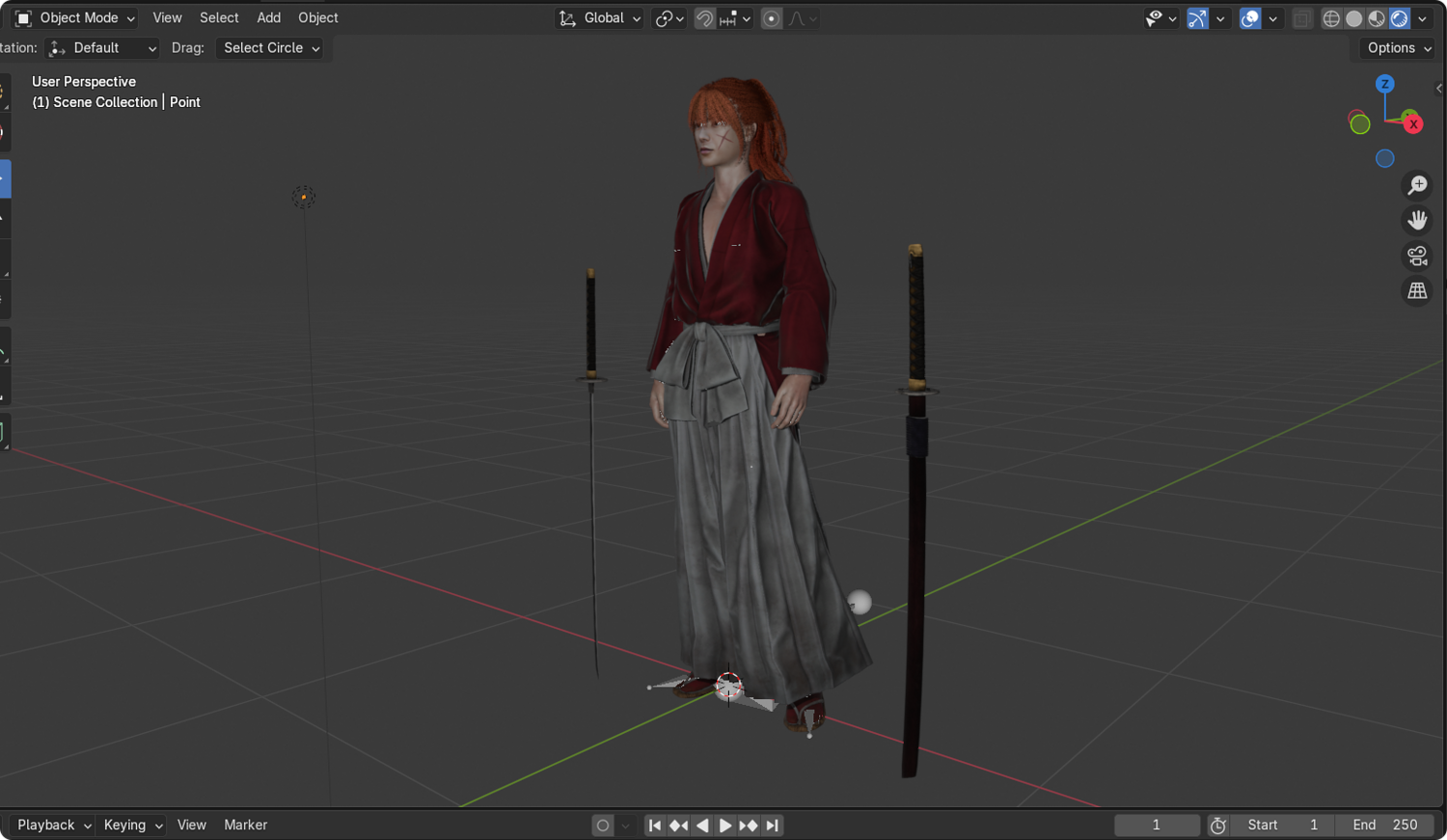Image resolution: width=1447 pixels, height=840 pixels.
Task: Open the View menu in the viewport header
Action: [x=167, y=18]
